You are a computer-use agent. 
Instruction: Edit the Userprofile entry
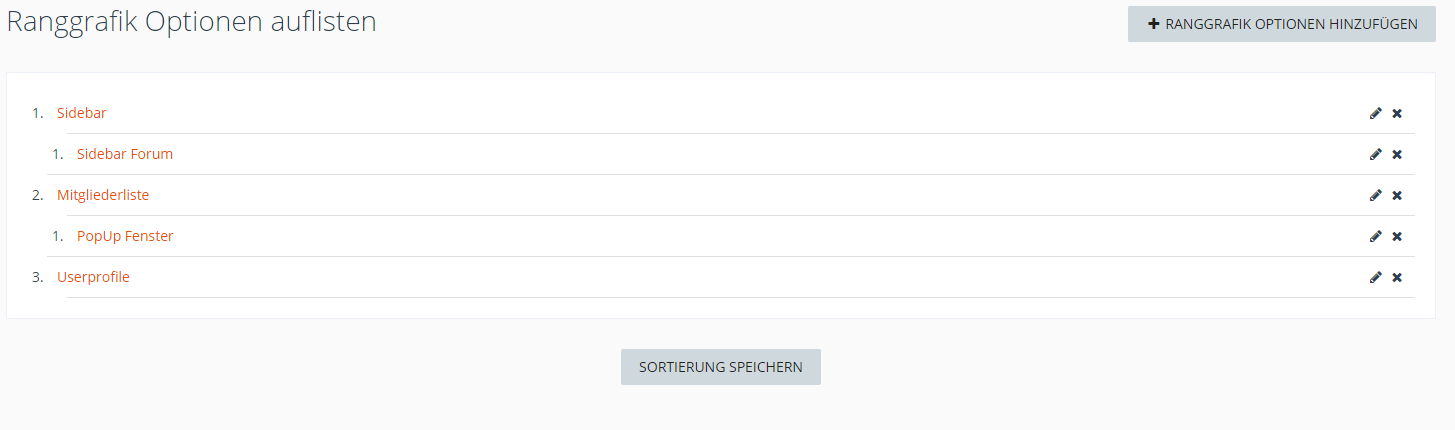[x=1375, y=277]
